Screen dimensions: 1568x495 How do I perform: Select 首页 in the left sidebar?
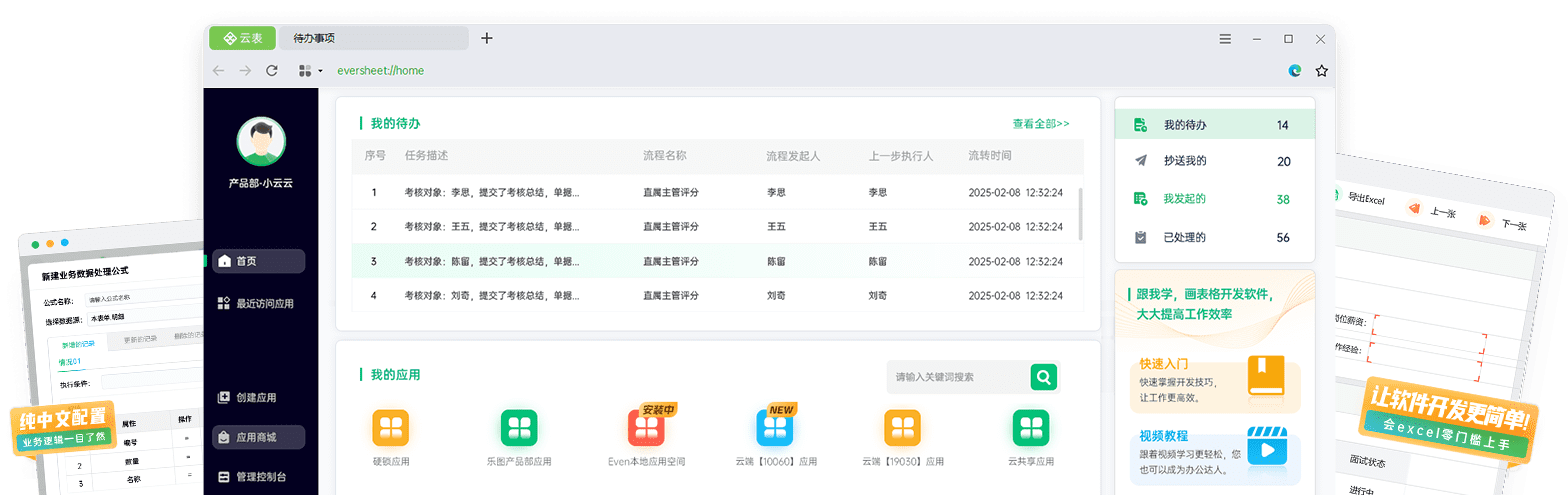(258, 261)
